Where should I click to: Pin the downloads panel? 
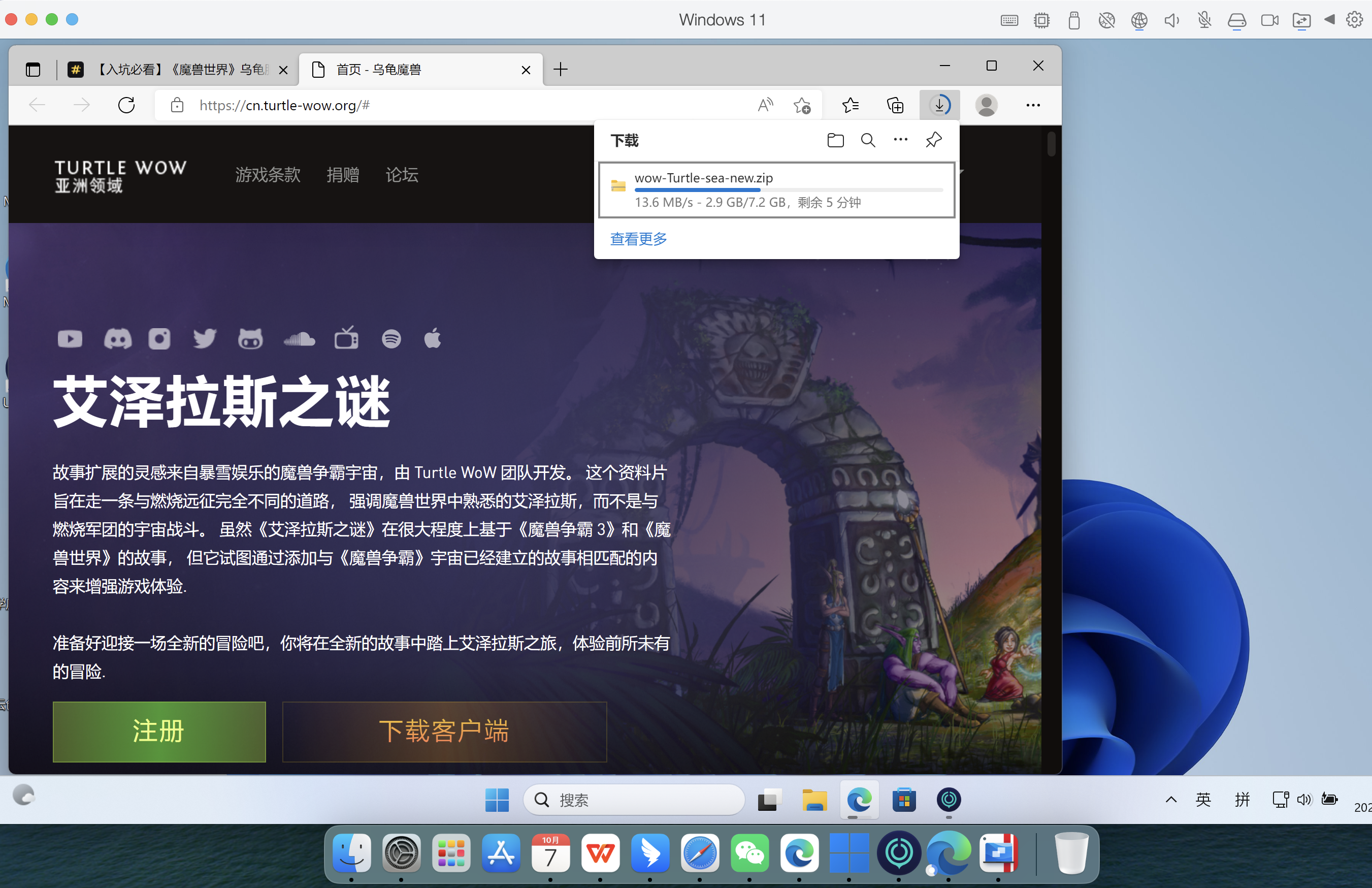[x=933, y=140]
